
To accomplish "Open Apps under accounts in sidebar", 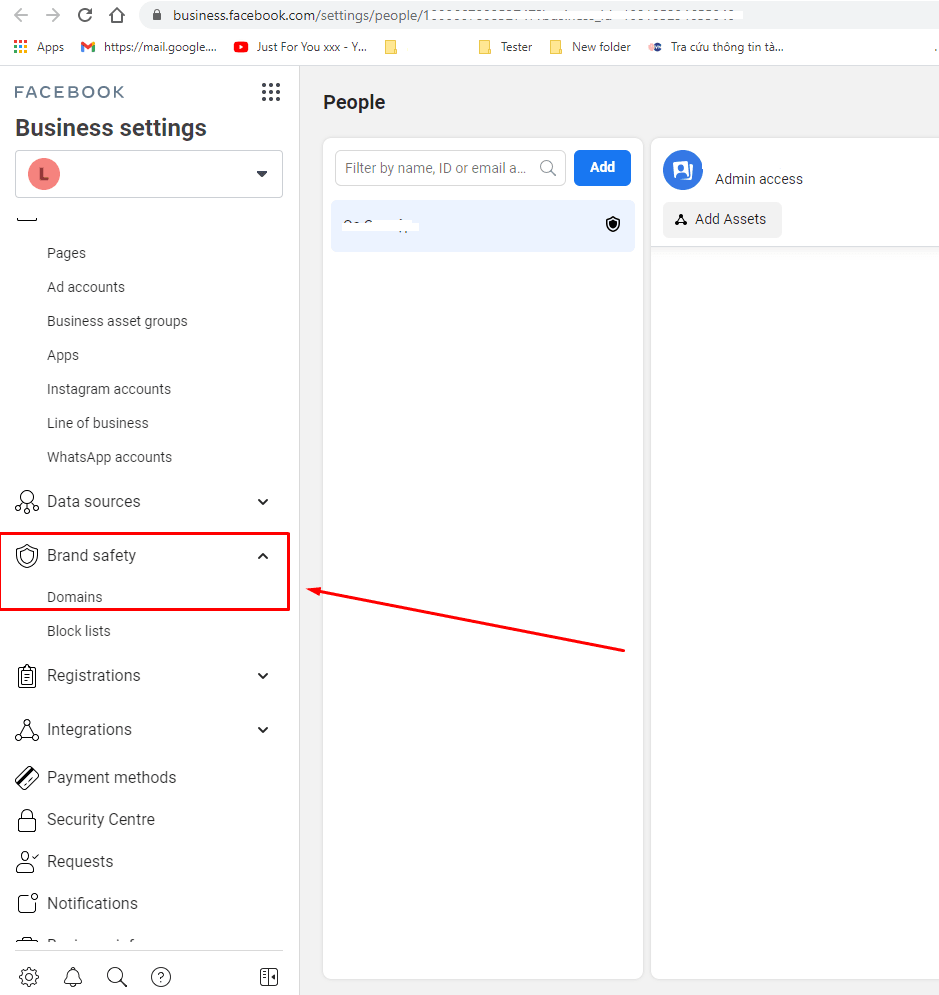I will (x=63, y=355).
